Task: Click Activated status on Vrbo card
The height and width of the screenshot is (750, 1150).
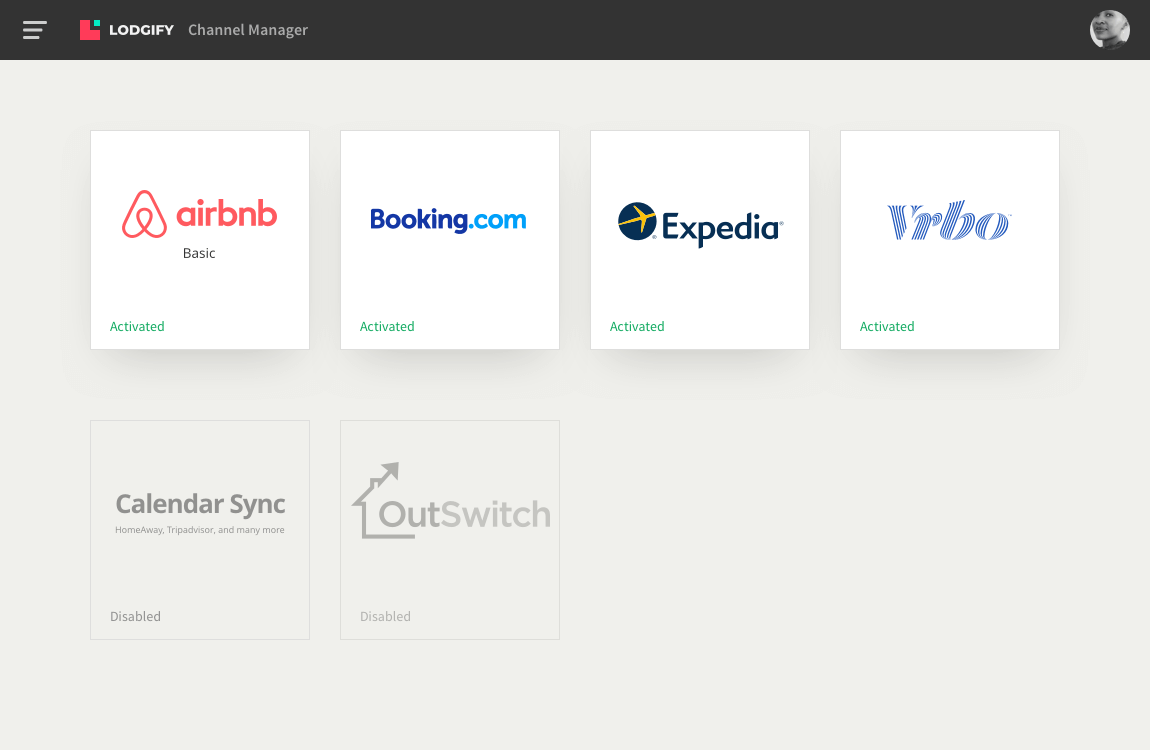Action: [x=887, y=326]
